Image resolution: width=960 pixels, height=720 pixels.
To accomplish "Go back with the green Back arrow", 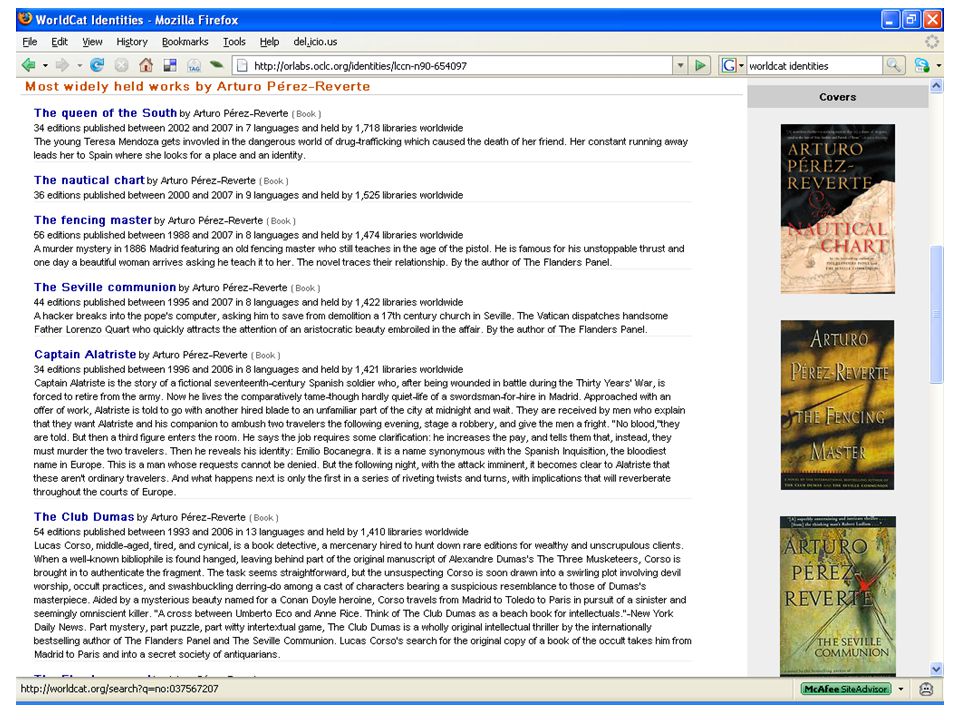I will (x=28, y=65).
